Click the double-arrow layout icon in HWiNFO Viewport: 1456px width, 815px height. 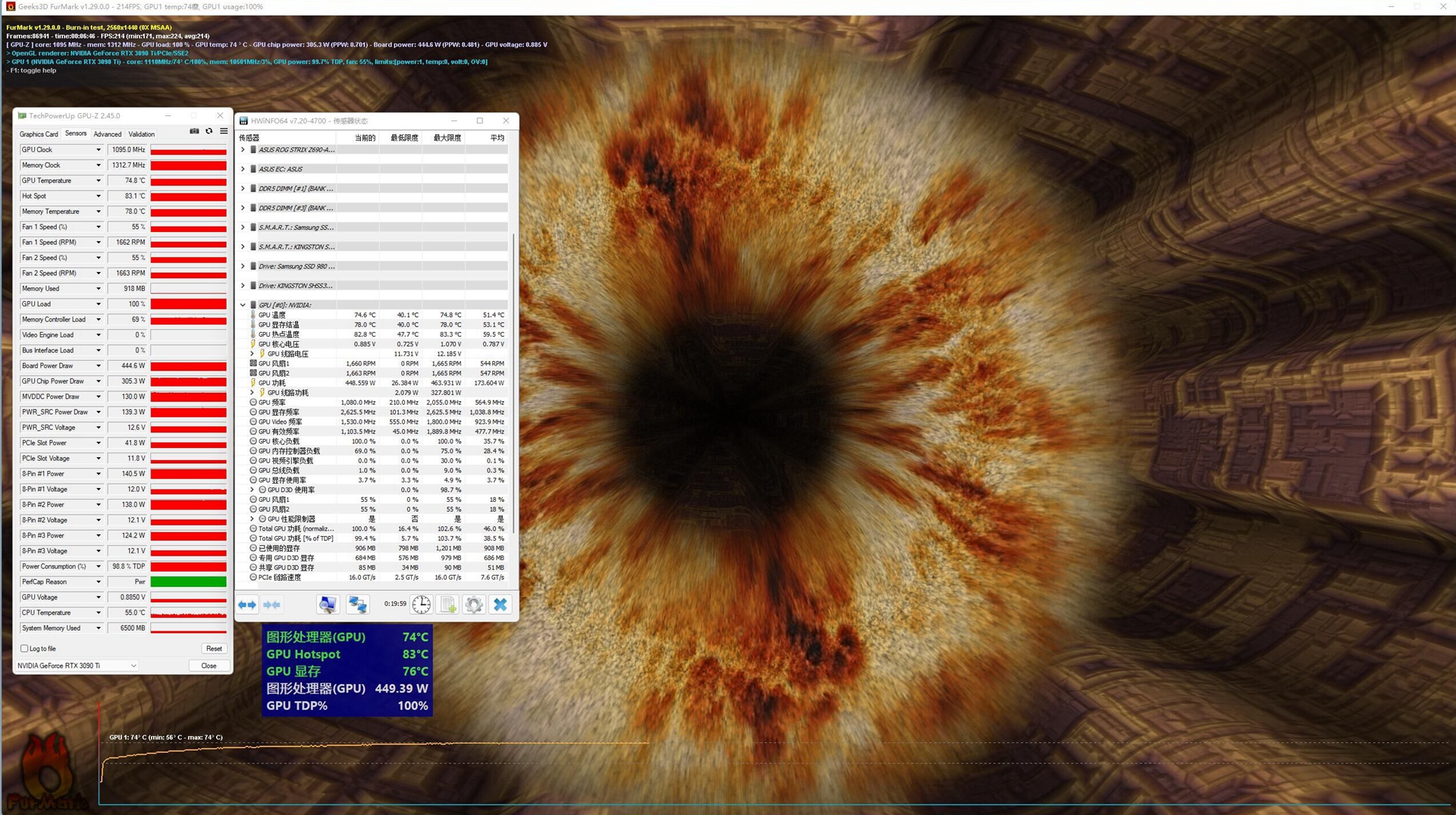coord(246,604)
